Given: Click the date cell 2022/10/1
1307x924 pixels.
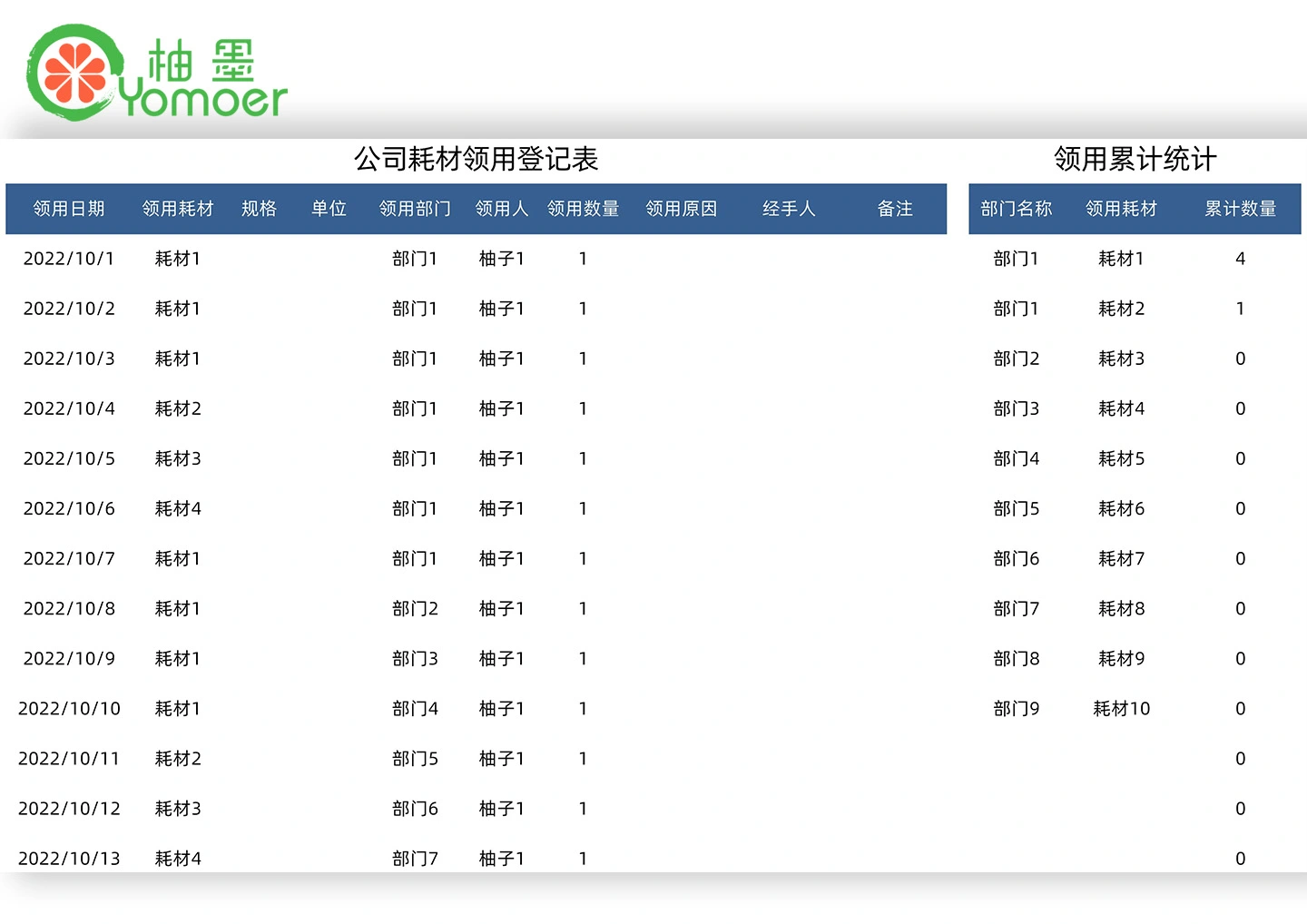Looking at the screenshot, I should point(69,259).
